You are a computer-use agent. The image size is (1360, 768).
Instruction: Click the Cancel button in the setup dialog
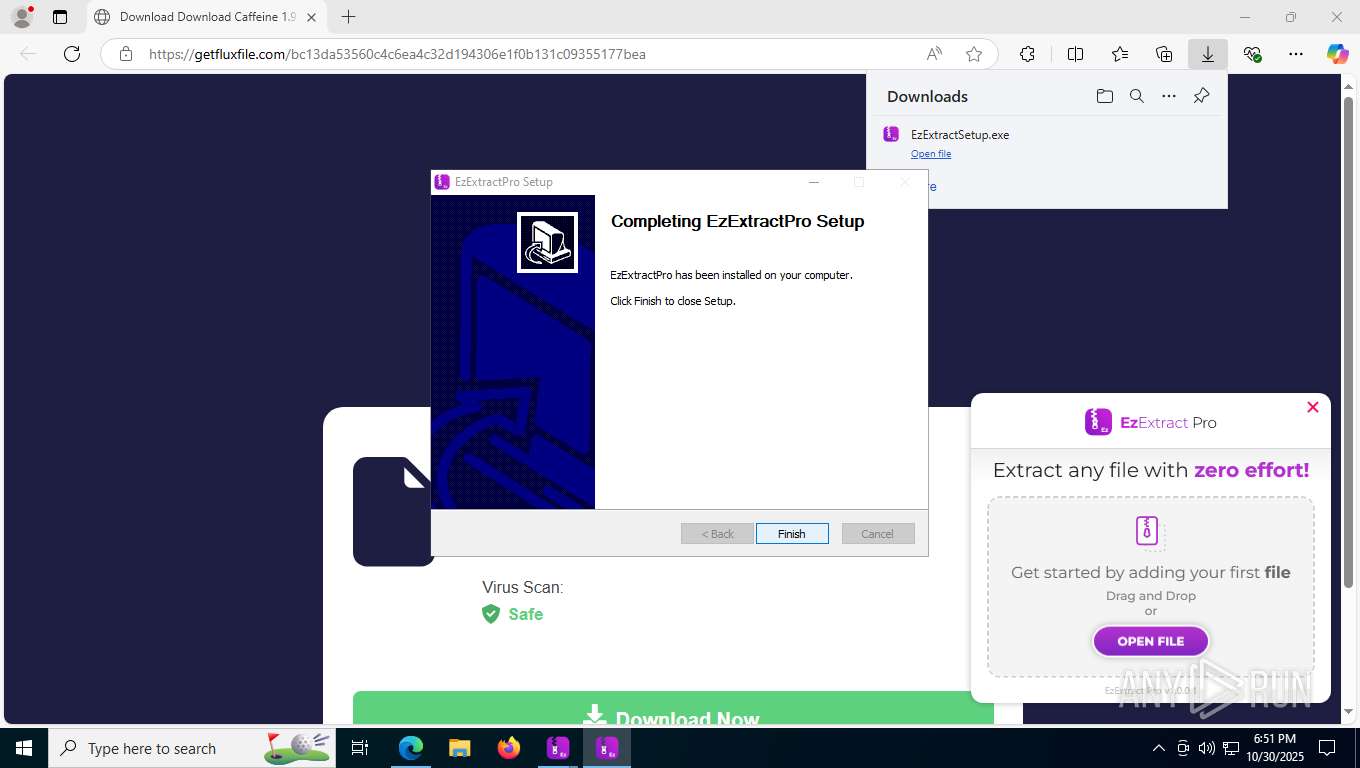(x=878, y=534)
